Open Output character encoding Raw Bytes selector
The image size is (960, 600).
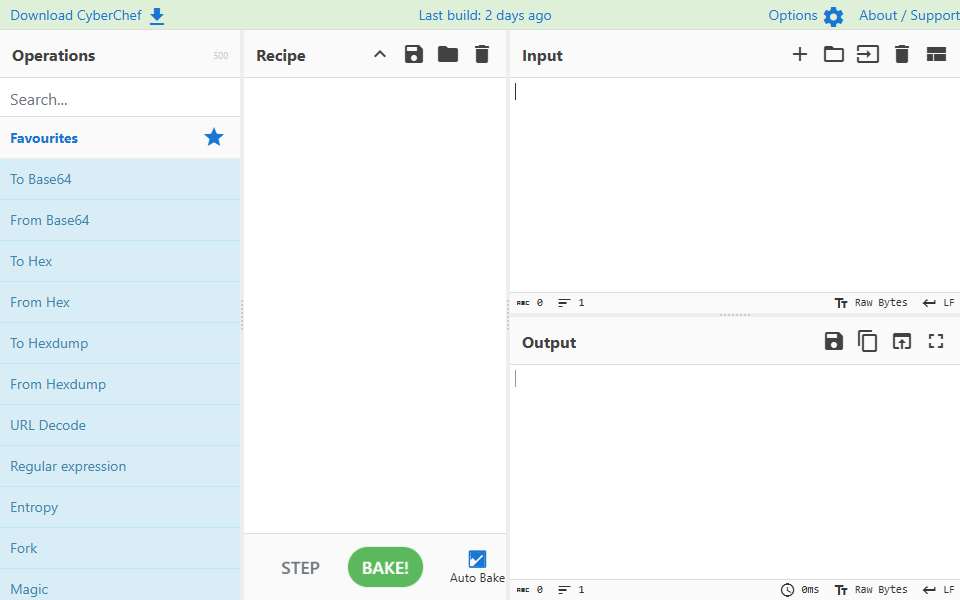pos(871,590)
